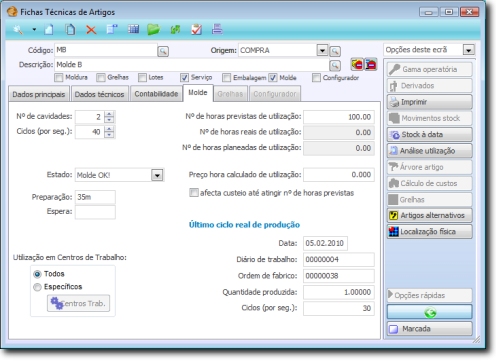
Task: Click lookup icon next to Origem field
Action: click(x=335, y=51)
